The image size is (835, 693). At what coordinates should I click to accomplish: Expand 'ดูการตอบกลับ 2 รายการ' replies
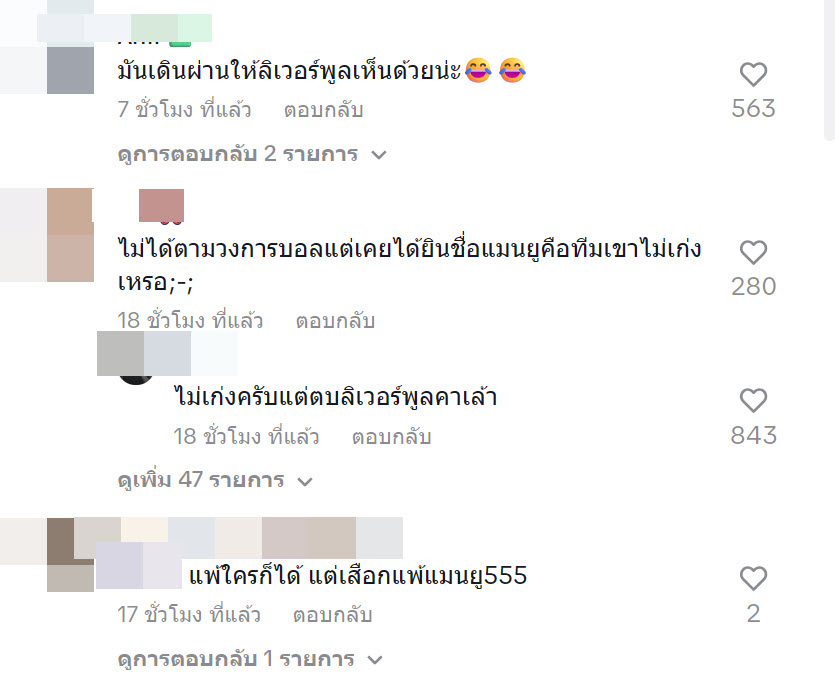[251, 154]
